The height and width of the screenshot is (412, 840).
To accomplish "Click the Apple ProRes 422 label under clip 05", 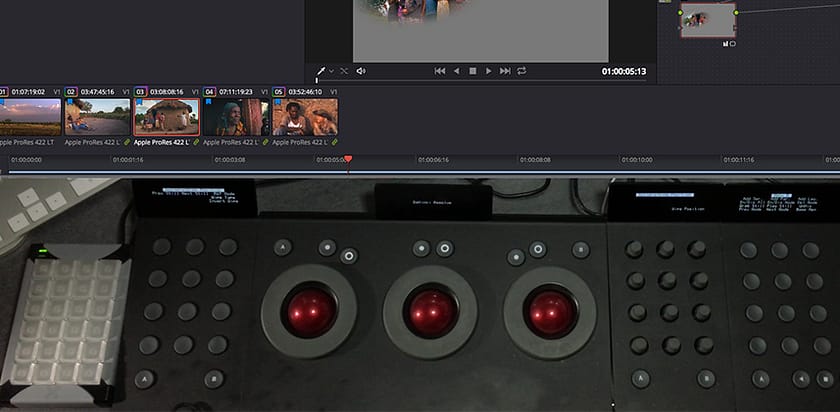I will (x=301, y=143).
